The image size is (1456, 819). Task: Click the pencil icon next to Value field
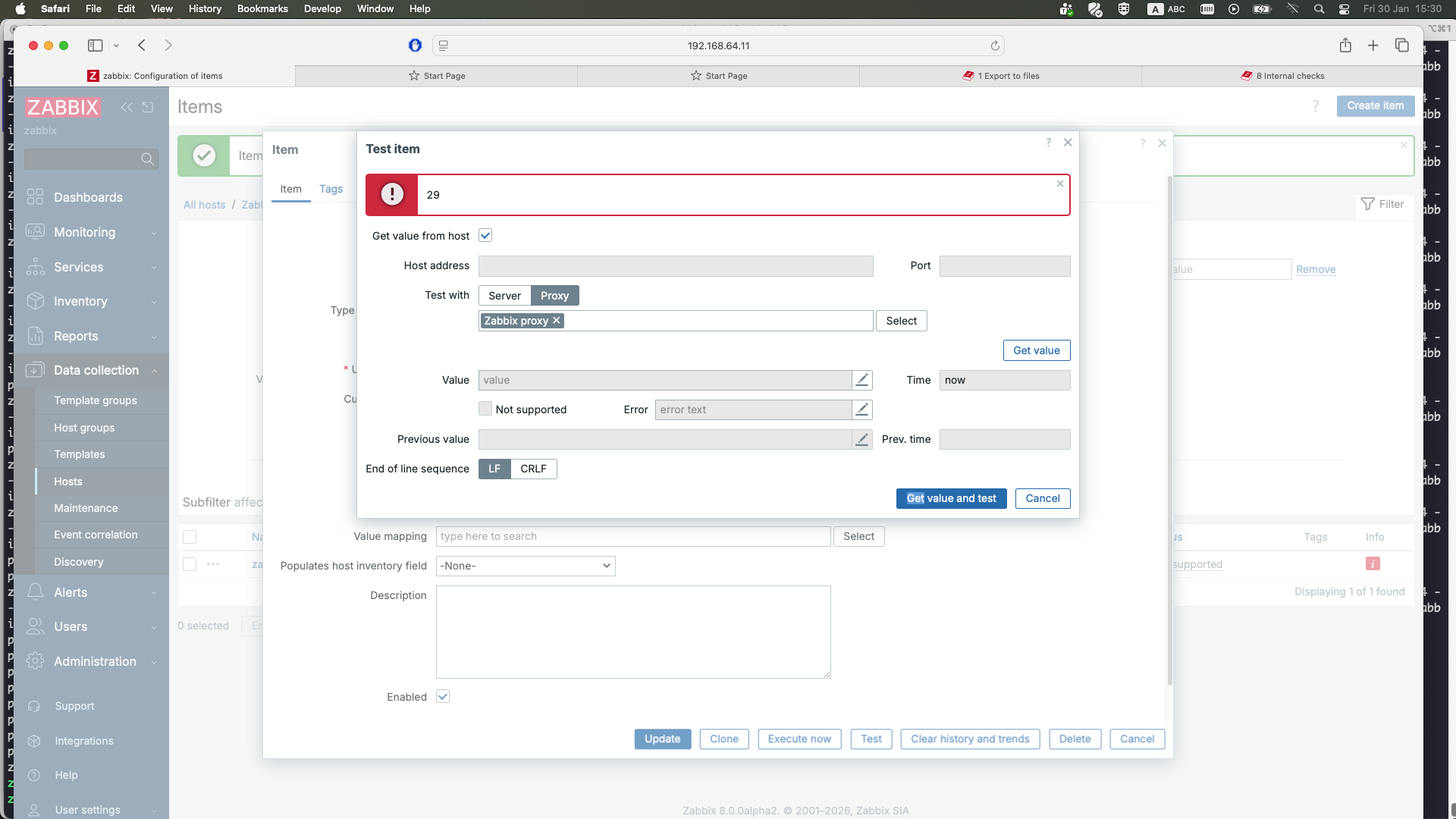coord(861,380)
